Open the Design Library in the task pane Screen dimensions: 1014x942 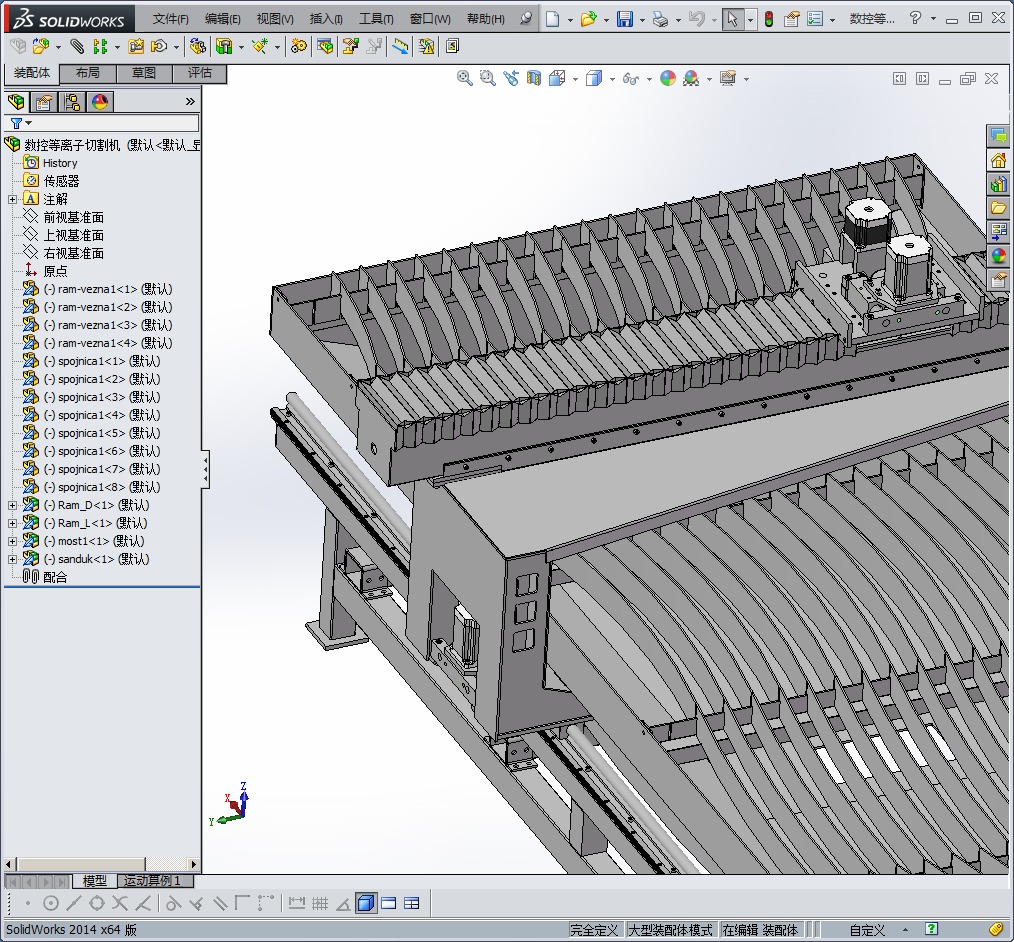[998, 184]
